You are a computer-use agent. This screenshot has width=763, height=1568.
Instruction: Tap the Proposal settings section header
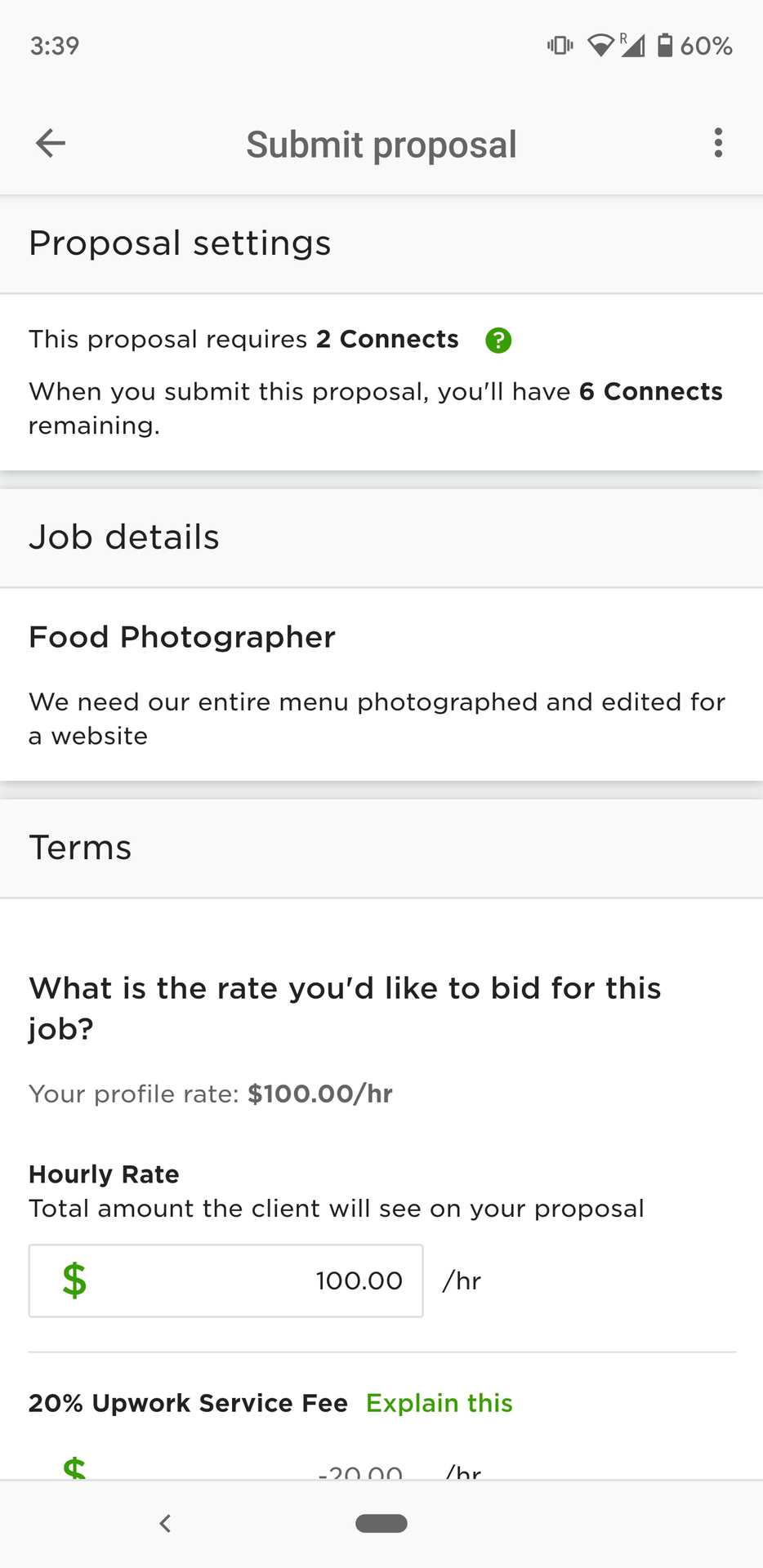pos(180,243)
